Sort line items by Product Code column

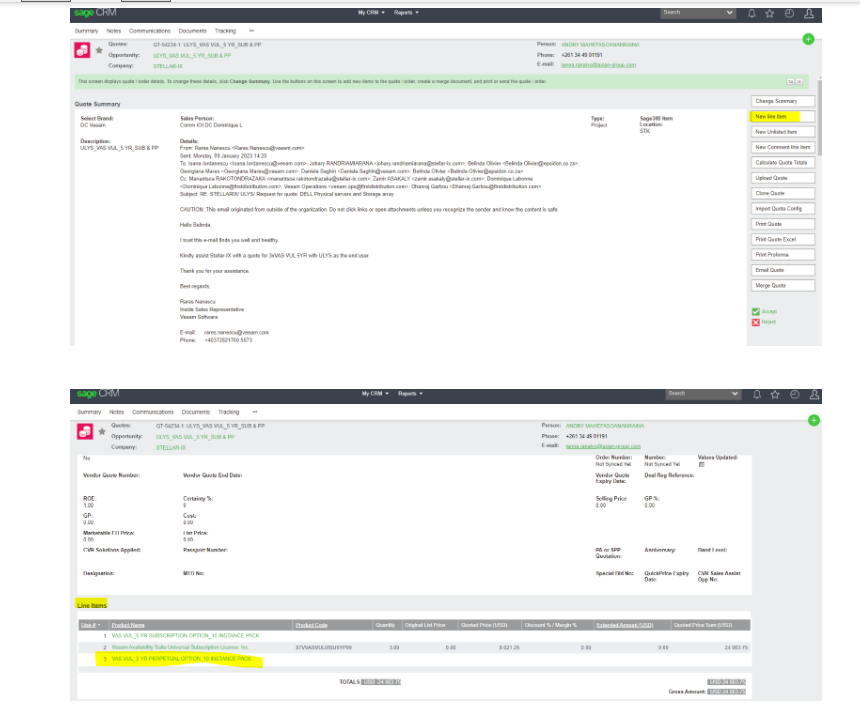tap(311, 625)
